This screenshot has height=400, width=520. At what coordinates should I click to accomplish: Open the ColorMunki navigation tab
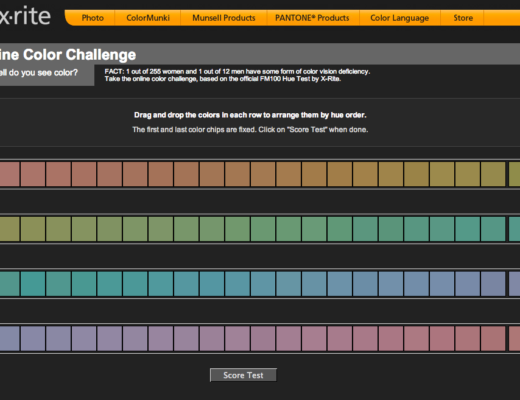(148, 18)
